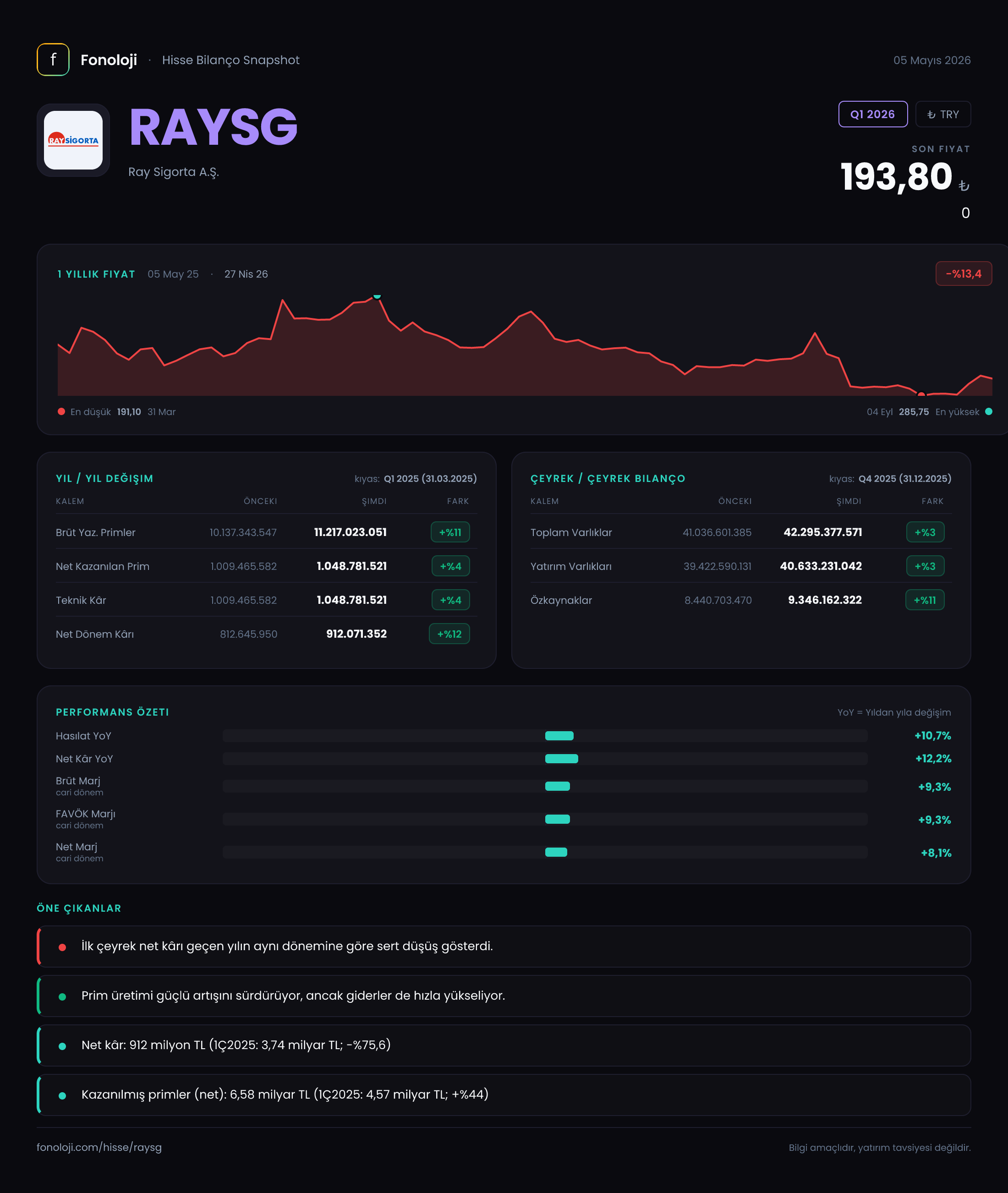1008x1193 pixels.
Task: Click the +%11 badge for Özkaynaklar
Action: pyautogui.click(x=925, y=600)
